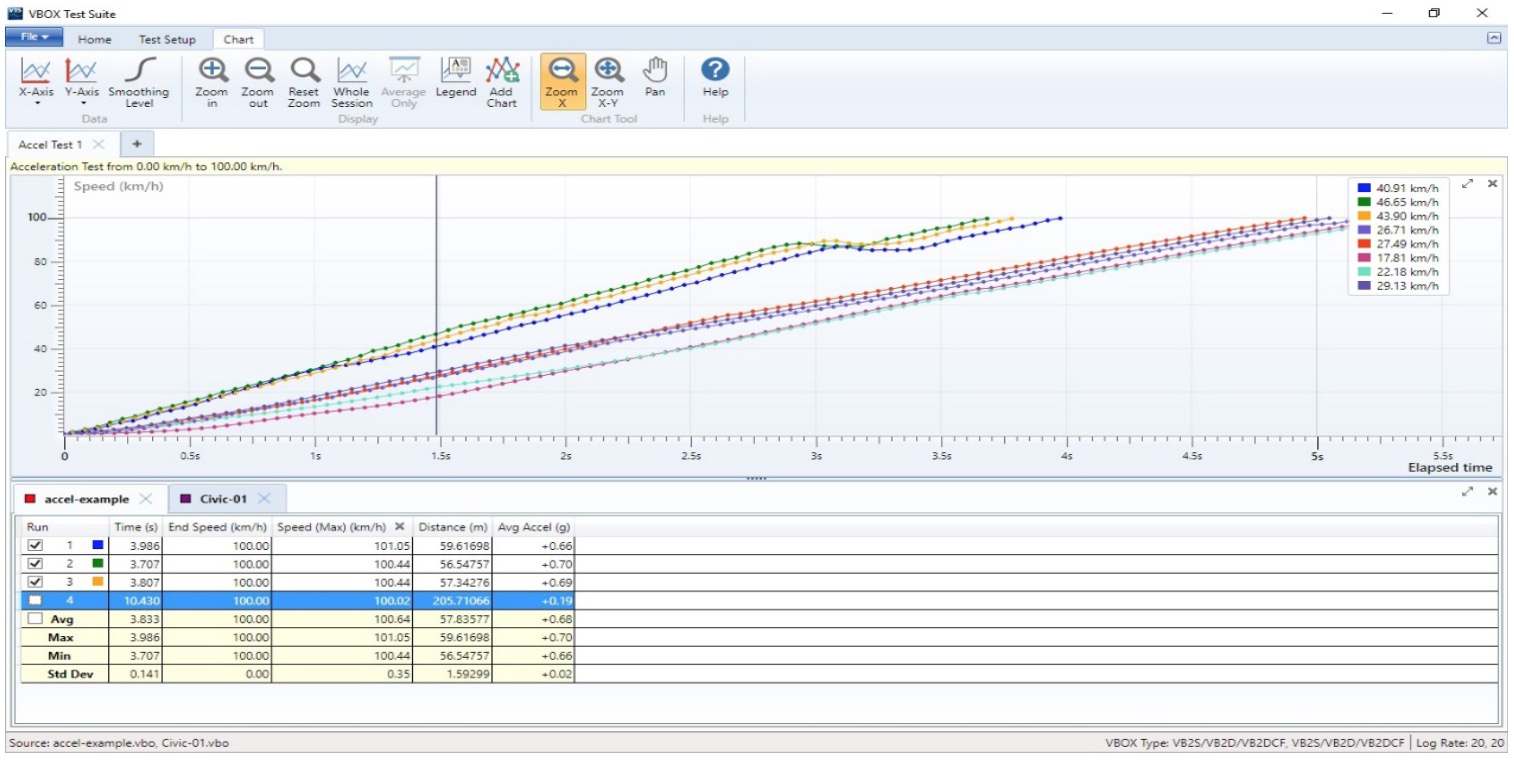Remove the Speed (Max) column

(x=399, y=527)
